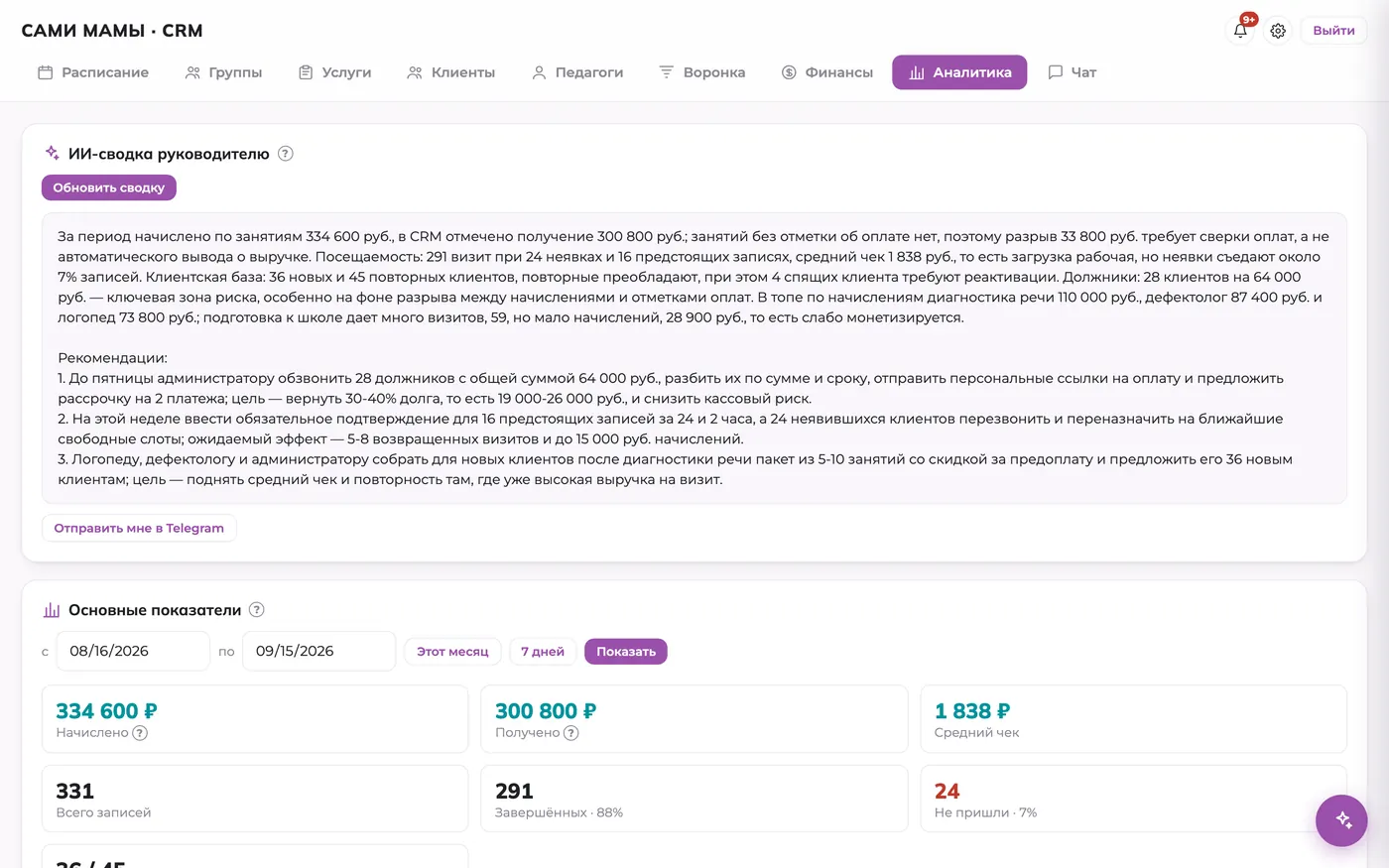
Task: Click the 24 Не пришли value
Action: (x=947, y=792)
